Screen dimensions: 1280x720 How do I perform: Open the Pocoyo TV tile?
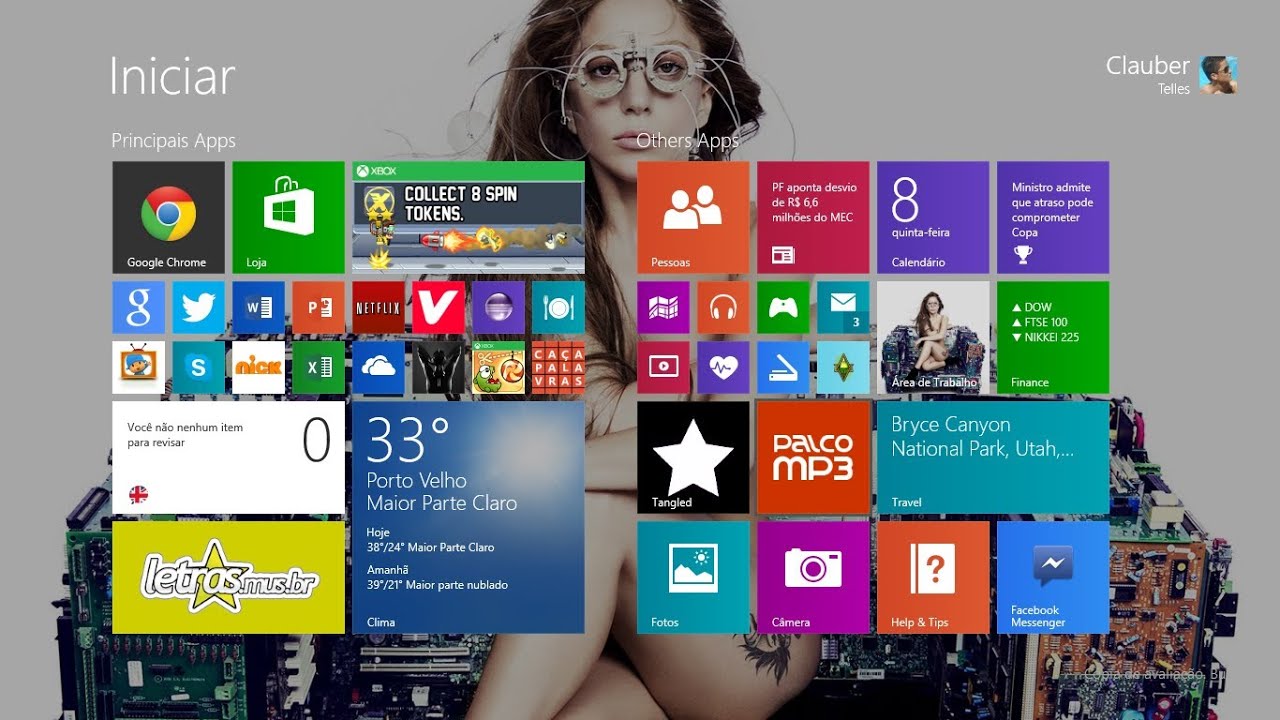[138, 368]
